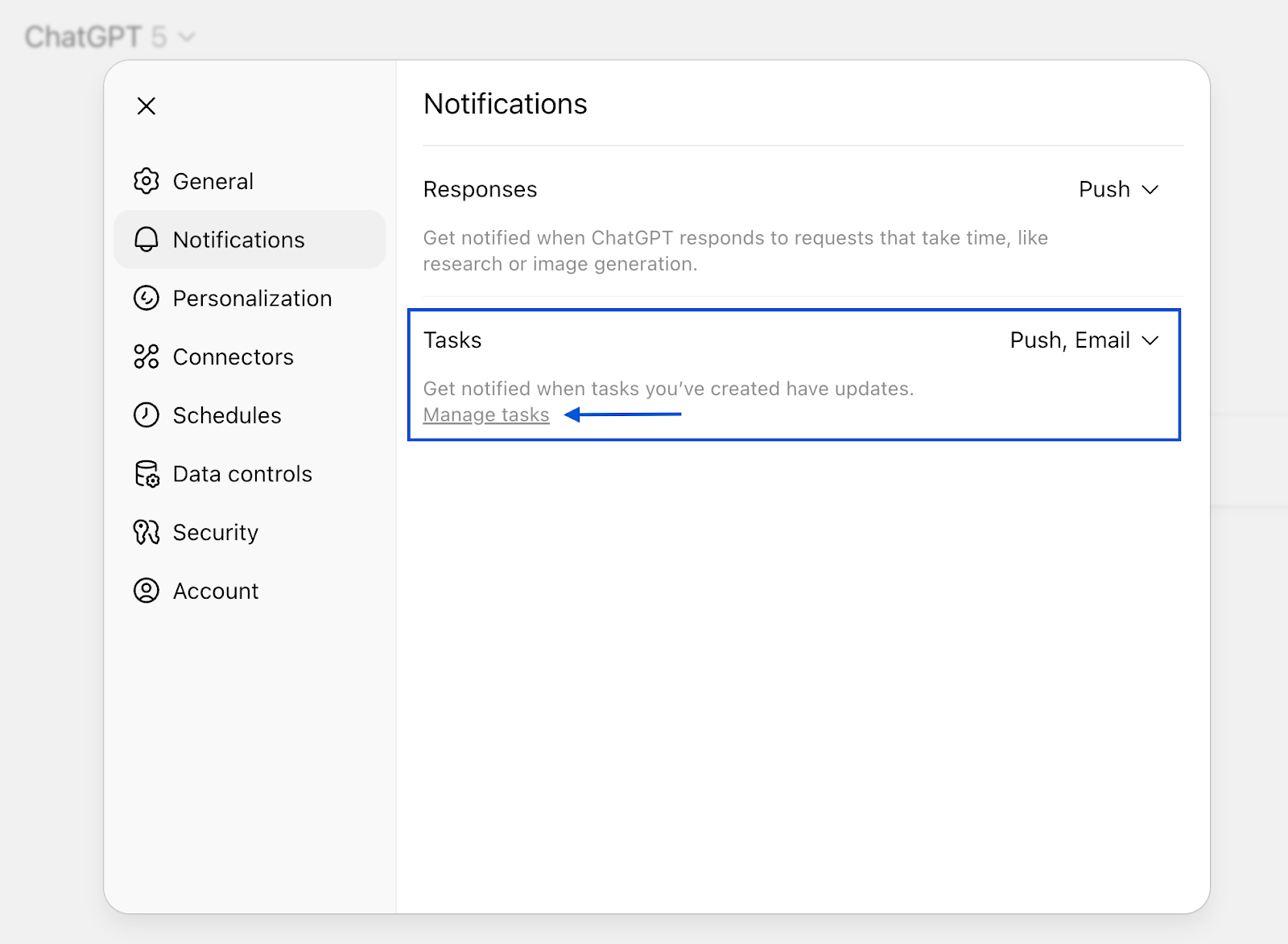Open the Responses Push dropdown
1288x944 pixels.
point(1118,189)
